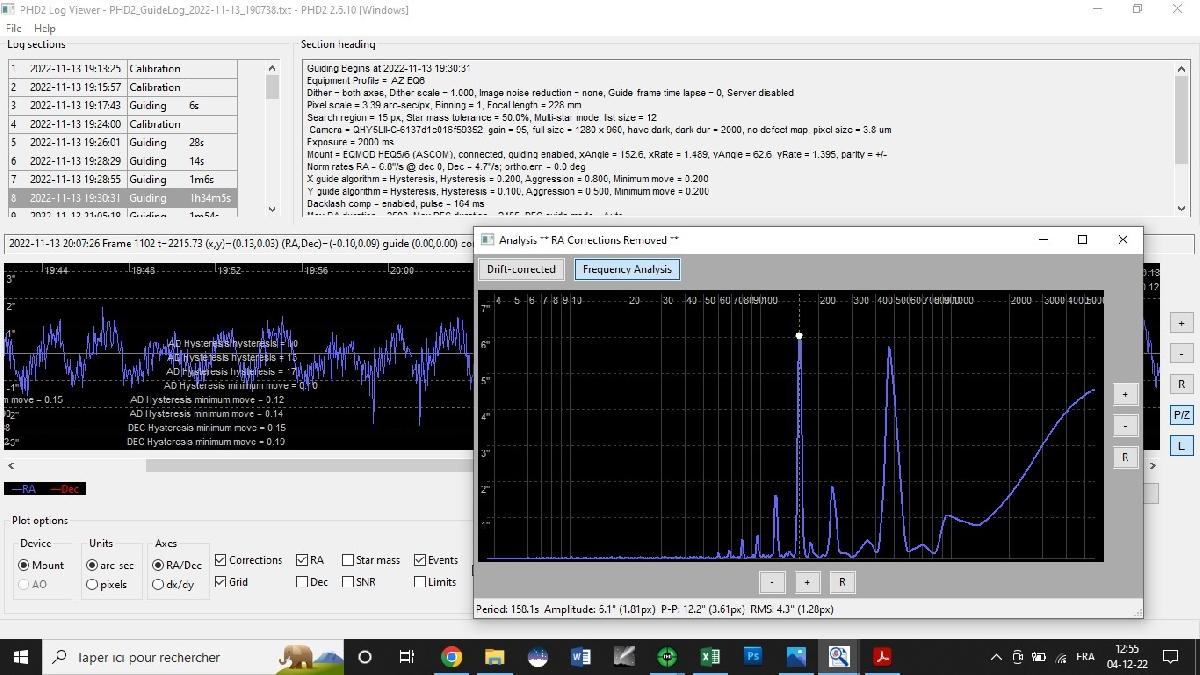This screenshot has width=1200, height=675.
Task: Switch to Drift-corrected view
Action: point(521,269)
